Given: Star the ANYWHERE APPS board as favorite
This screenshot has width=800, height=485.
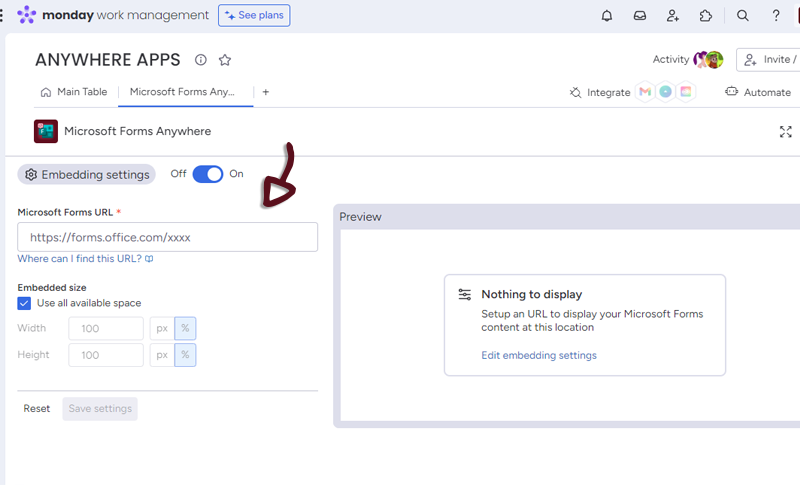Looking at the screenshot, I should pyautogui.click(x=225, y=60).
